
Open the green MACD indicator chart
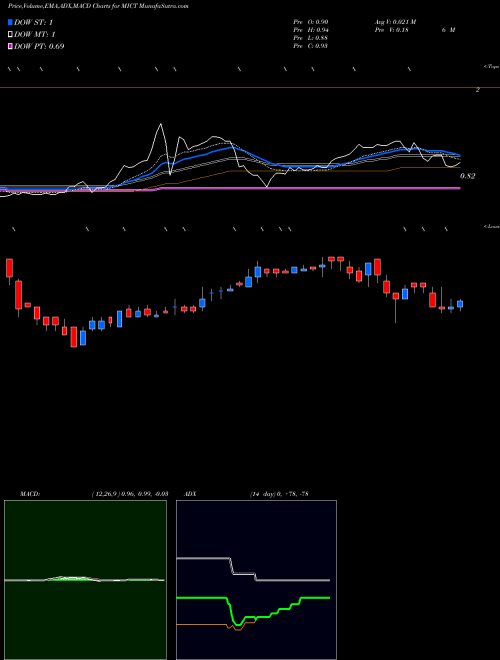pyautogui.click(x=85, y=580)
